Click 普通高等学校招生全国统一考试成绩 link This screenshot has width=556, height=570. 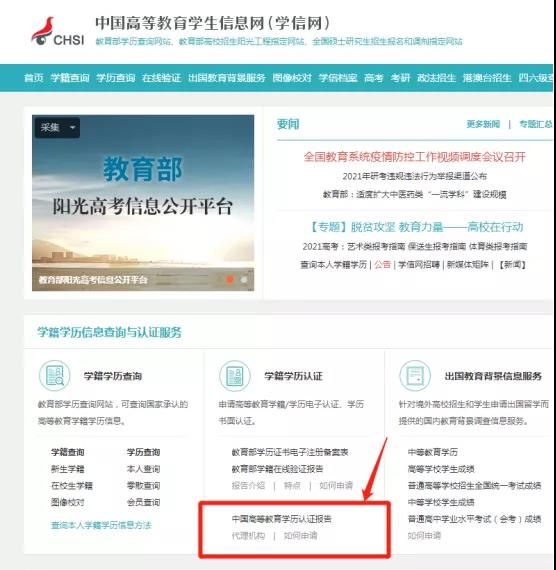click(x=474, y=486)
